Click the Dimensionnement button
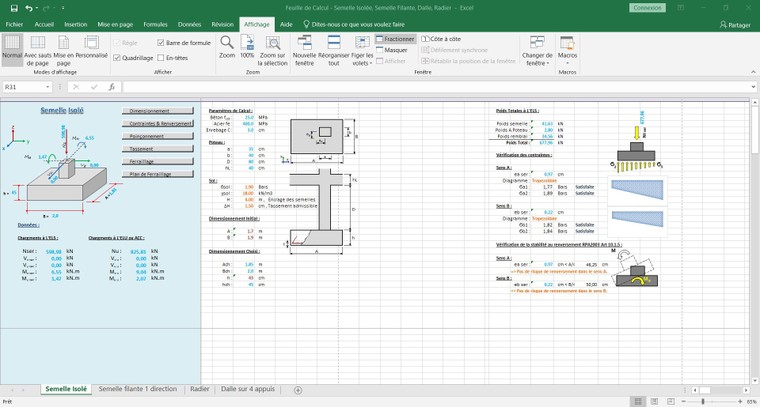The image size is (760, 407). pos(158,111)
